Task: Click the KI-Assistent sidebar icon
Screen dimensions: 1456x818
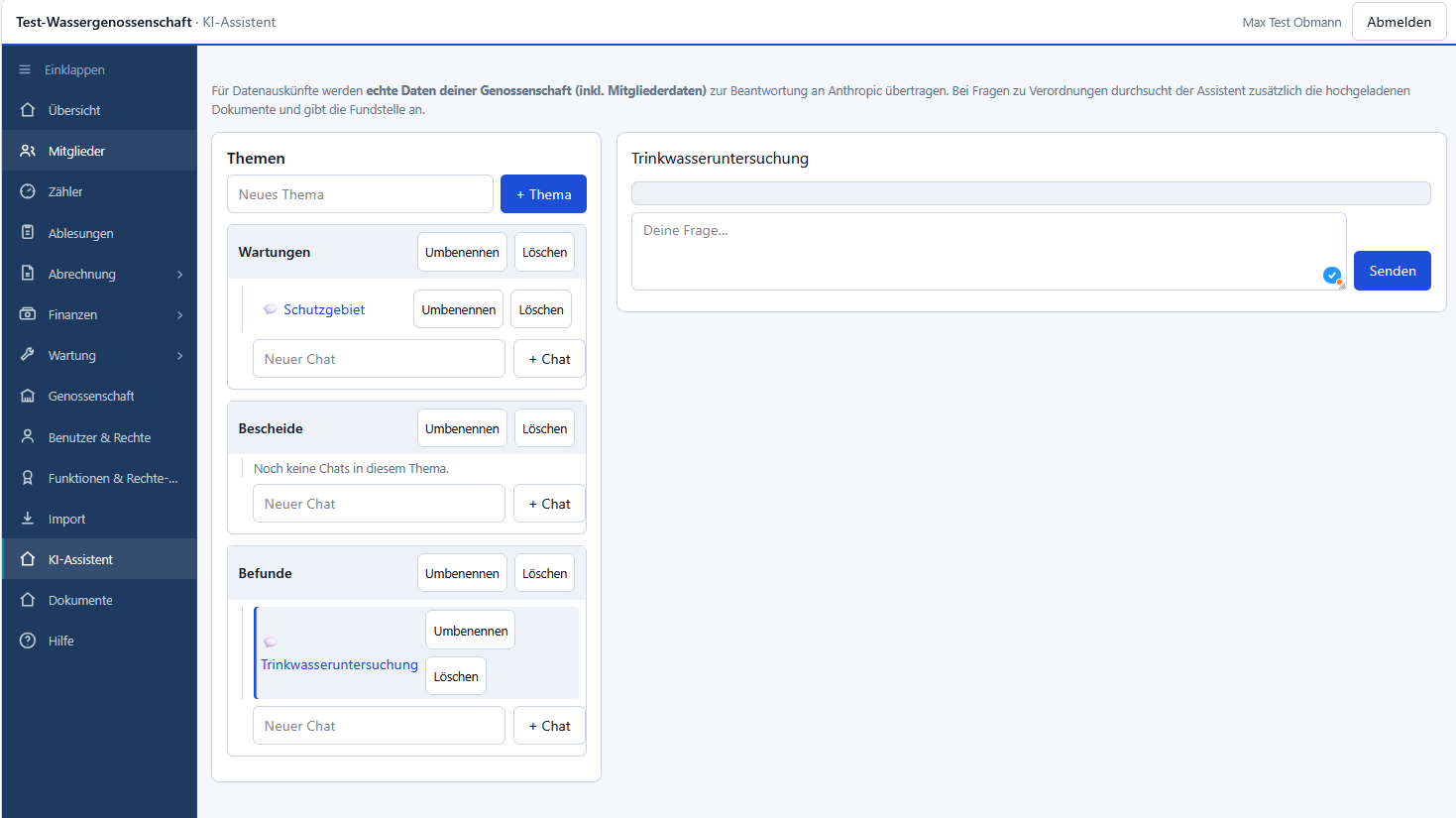Action: click(28, 559)
